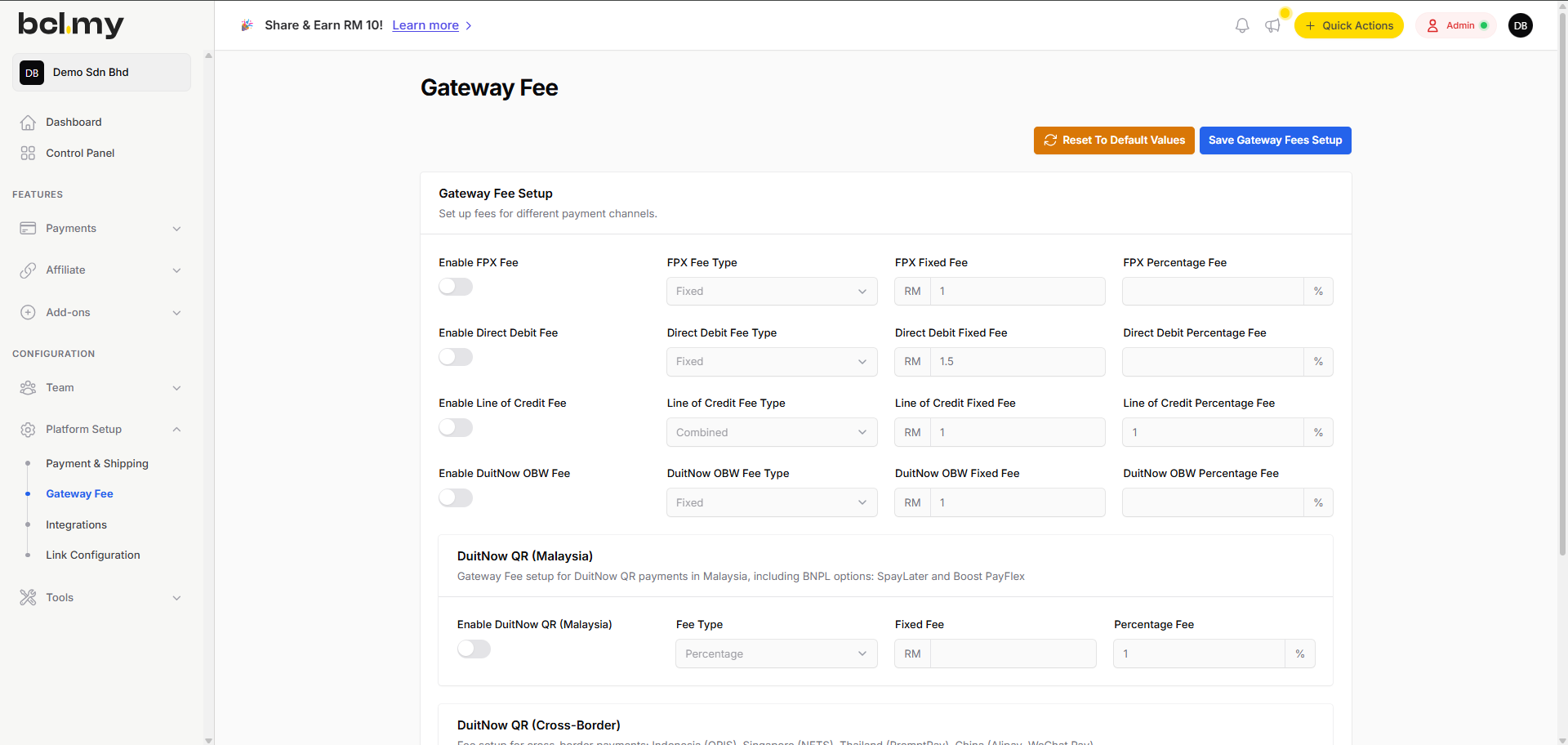The image size is (1568, 745).
Task: Click the arrow next to Learn more
Action: click(x=468, y=26)
